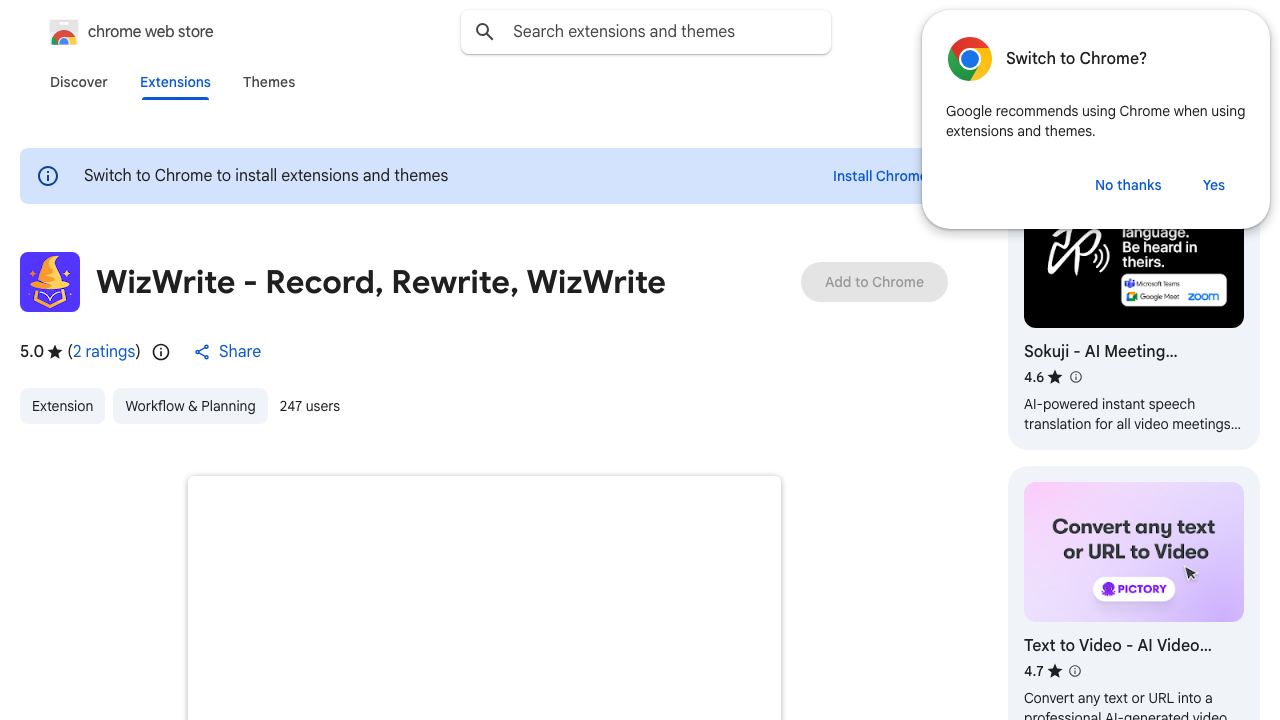This screenshot has width=1280, height=720.
Task: Click the WizWrite wizard hat extension icon
Action: point(50,282)
